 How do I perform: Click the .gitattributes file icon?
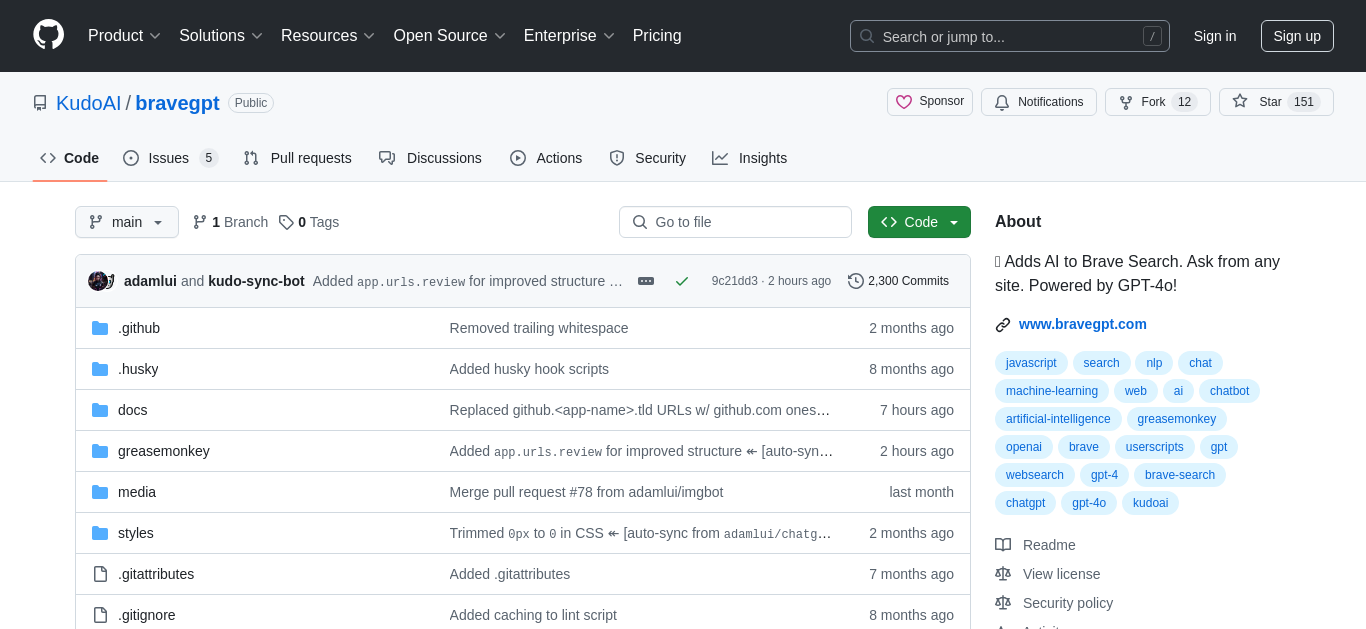tap(100, 574)
